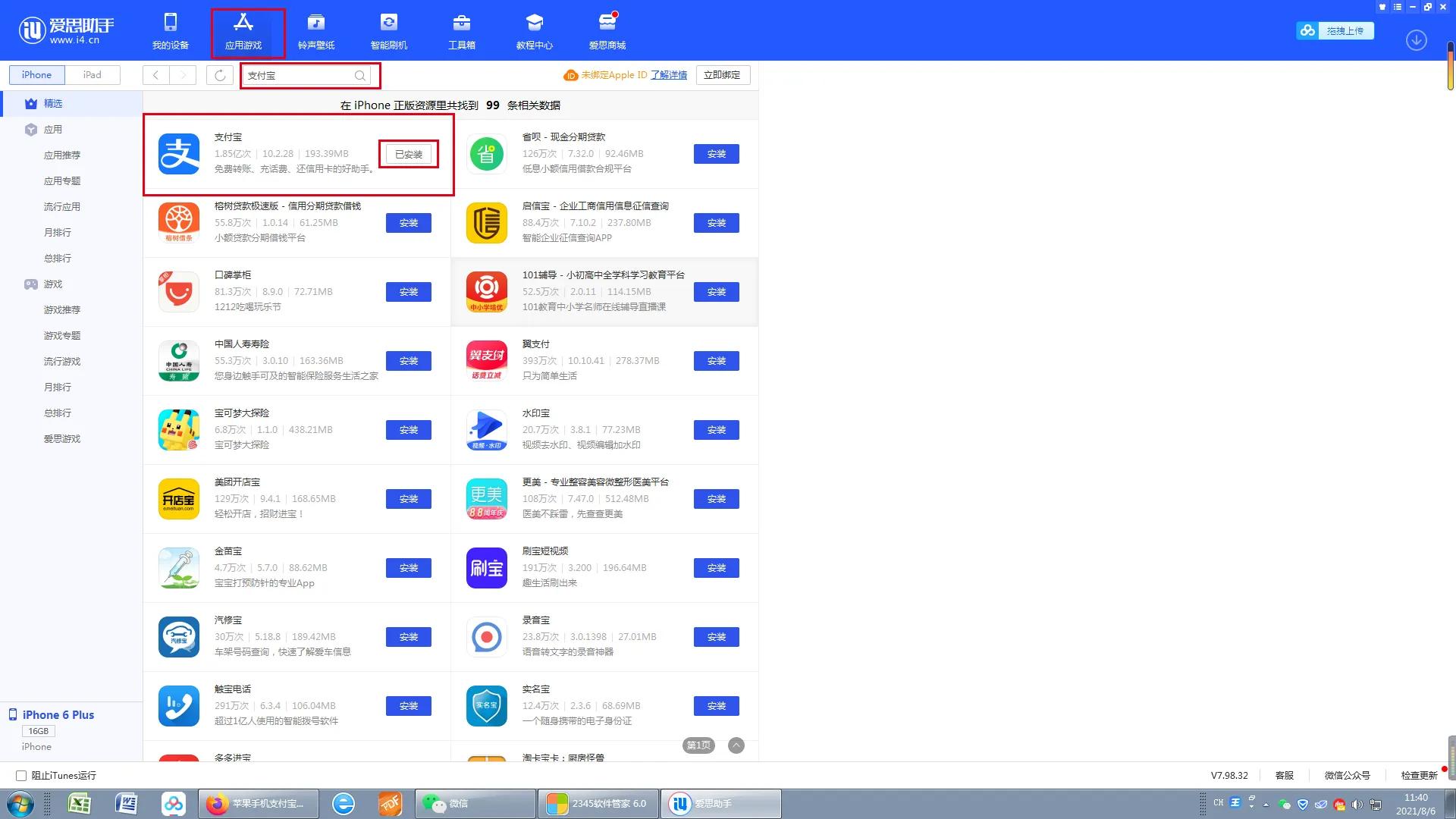Click the 汽修宝 app icon
The image size is (1456, 819).
pyautogui.click(x=179, y=637)
